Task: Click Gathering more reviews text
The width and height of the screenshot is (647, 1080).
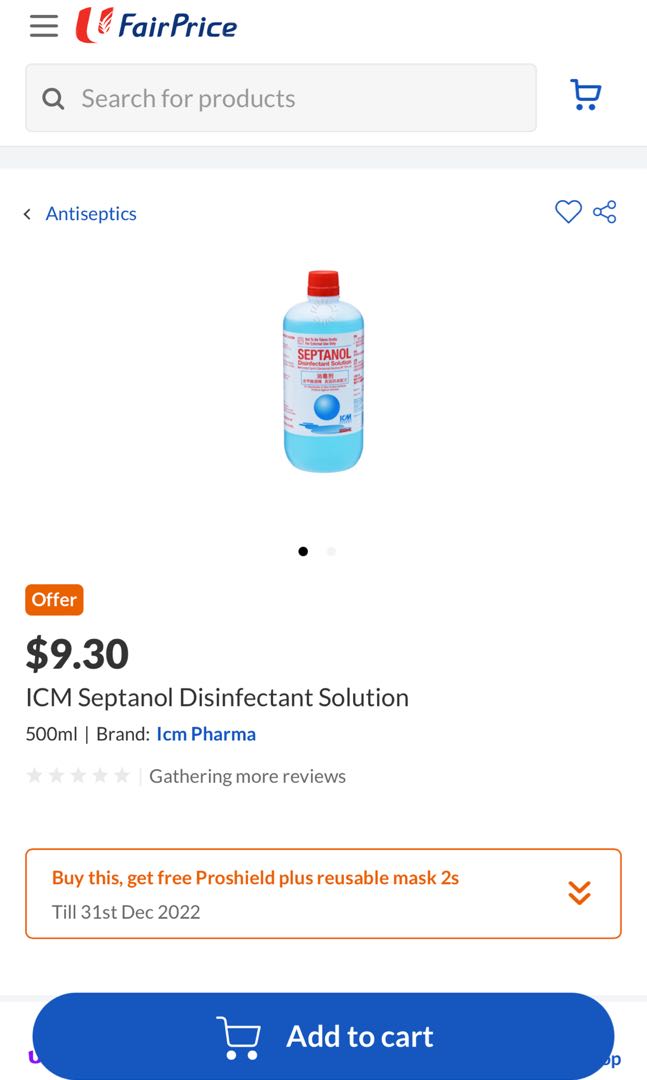Action: coord(246,775)
